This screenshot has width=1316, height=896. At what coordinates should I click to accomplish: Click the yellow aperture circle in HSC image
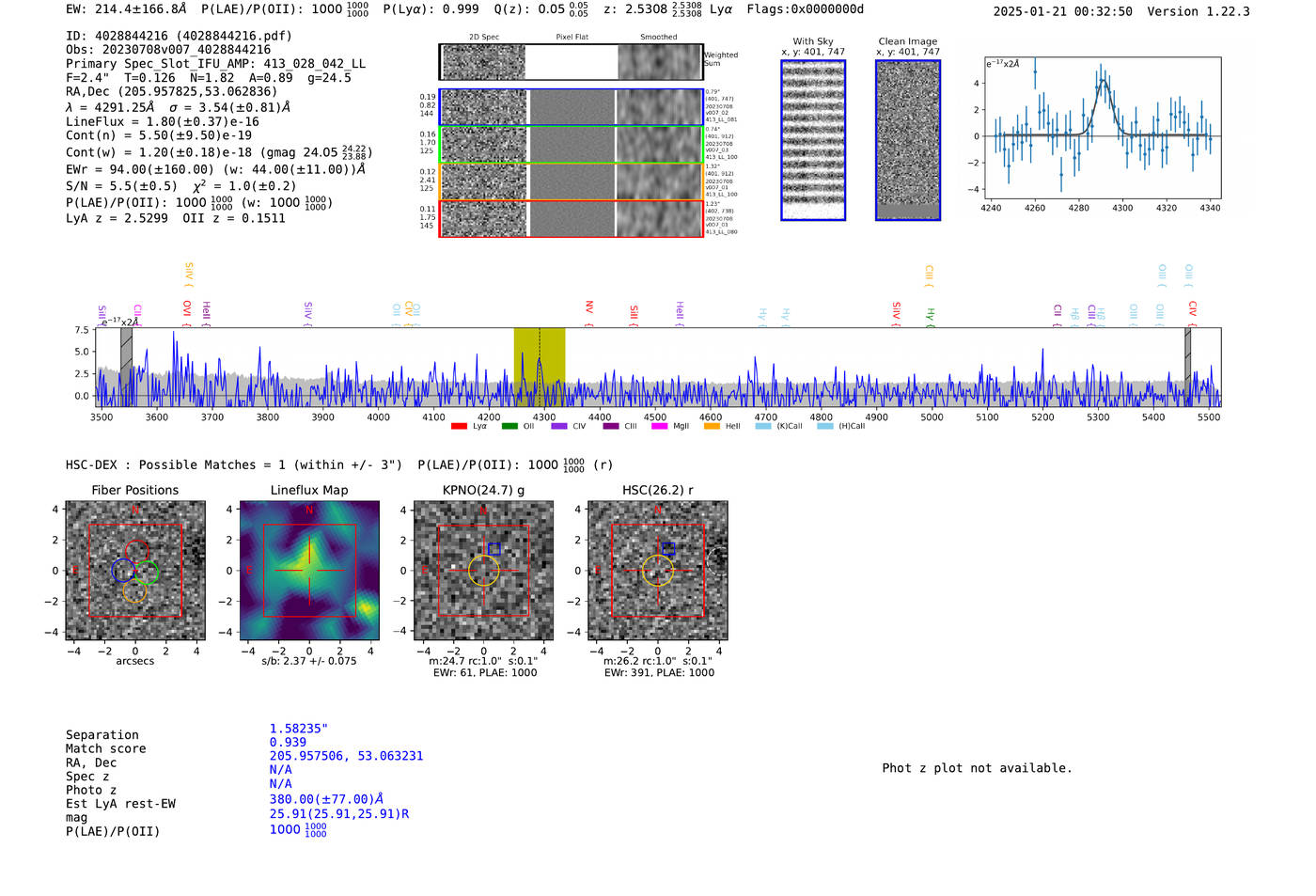coord(657,571)
